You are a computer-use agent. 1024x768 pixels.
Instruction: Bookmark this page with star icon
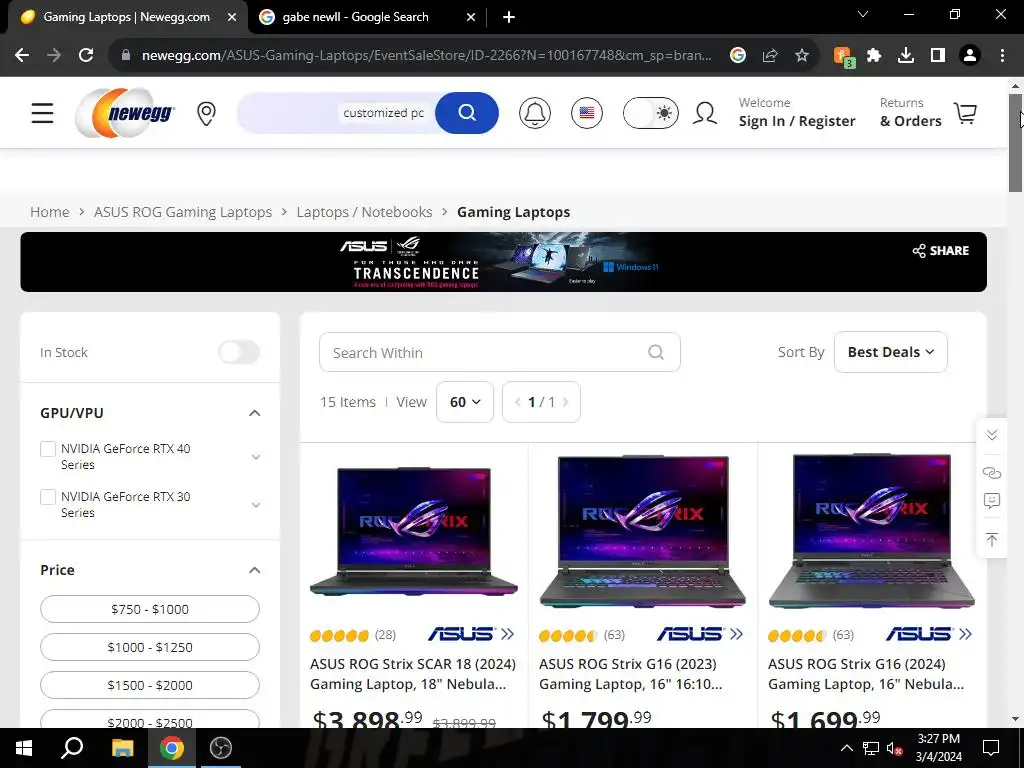[802, 56]
